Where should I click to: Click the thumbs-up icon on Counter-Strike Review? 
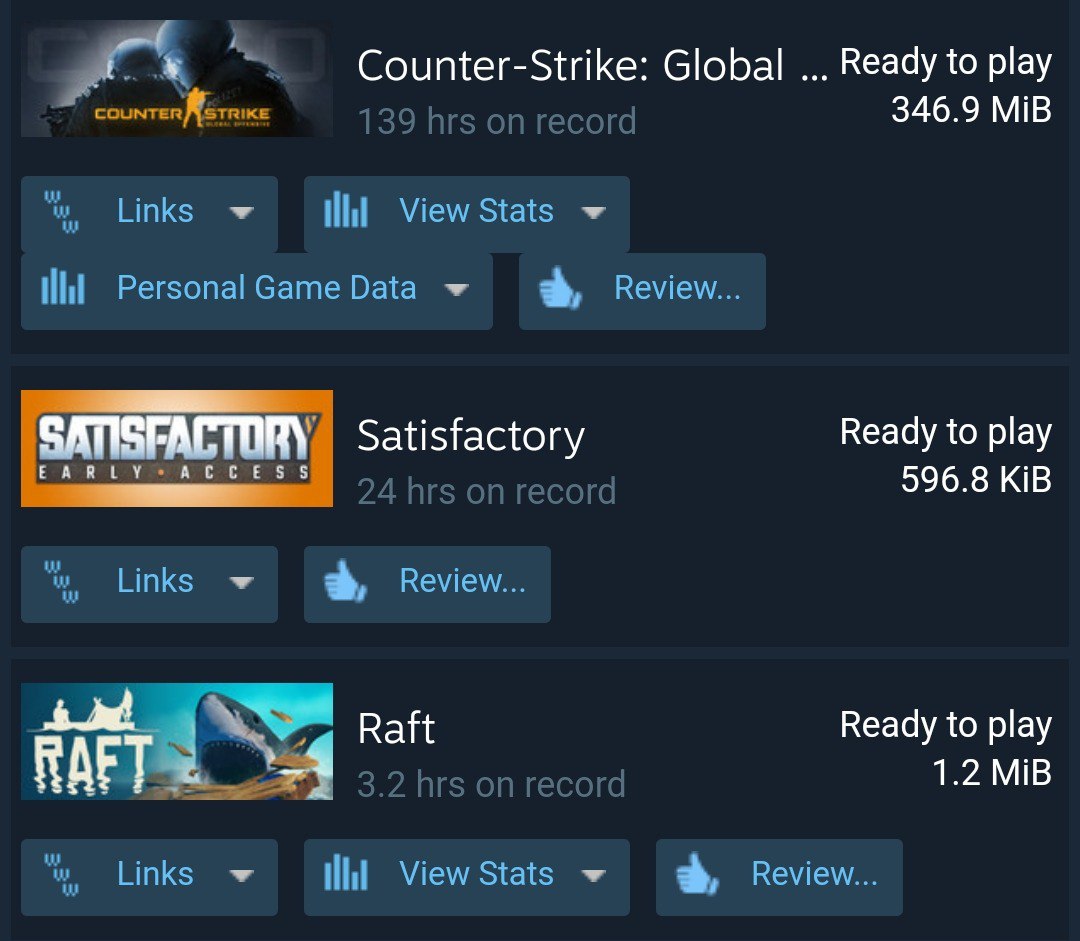[560, 287]
